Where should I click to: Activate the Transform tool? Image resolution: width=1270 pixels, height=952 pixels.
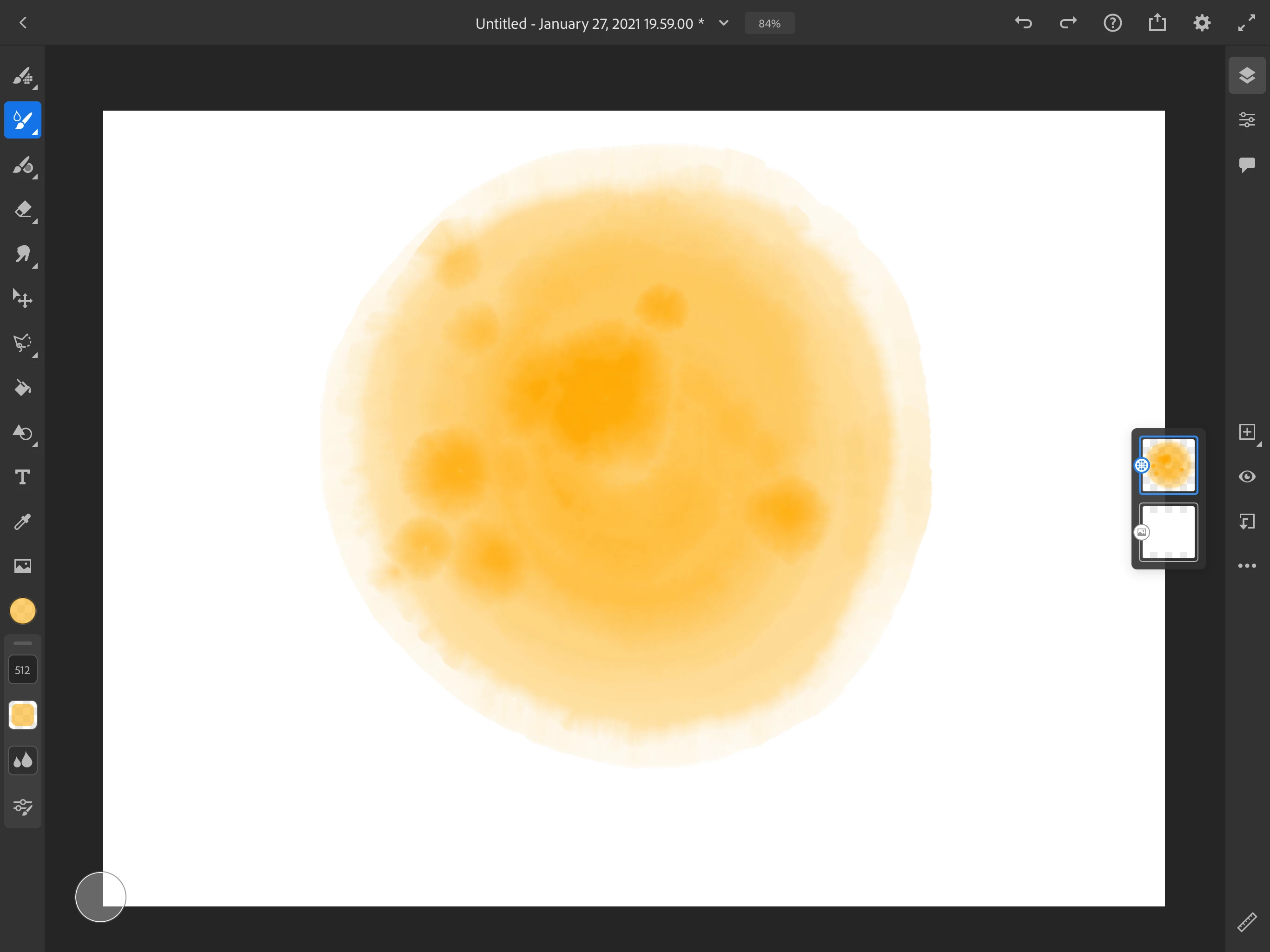22,298
